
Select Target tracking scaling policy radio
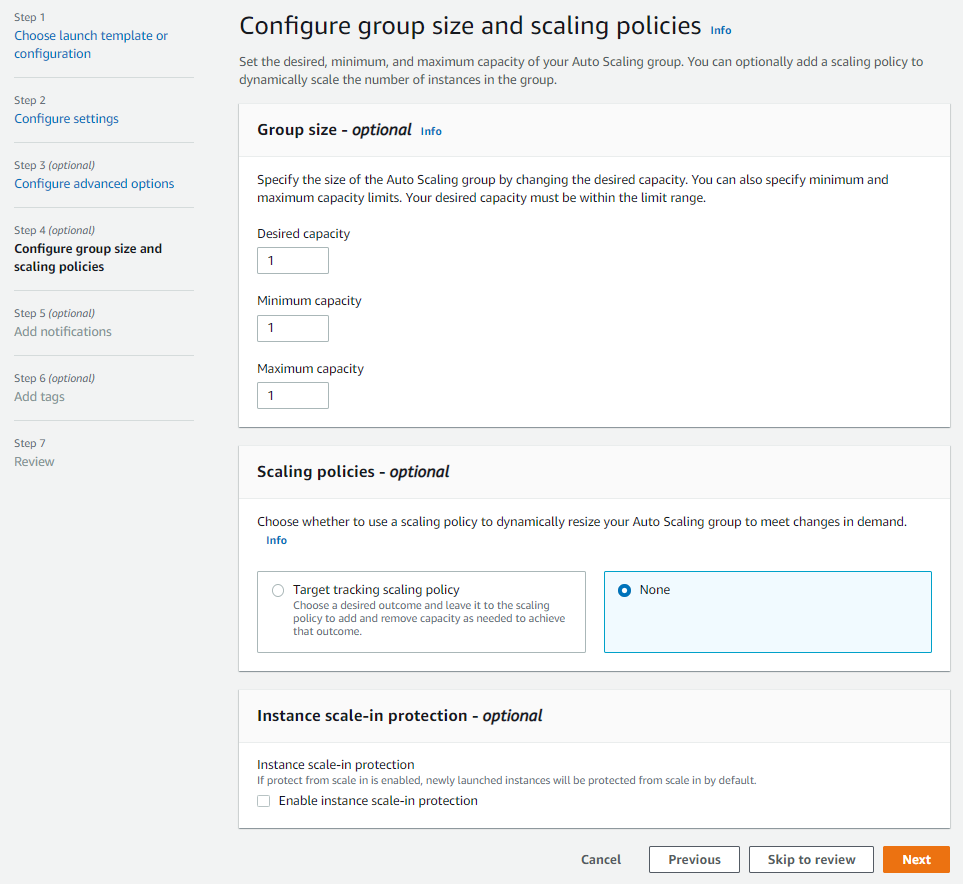(278, 590)
